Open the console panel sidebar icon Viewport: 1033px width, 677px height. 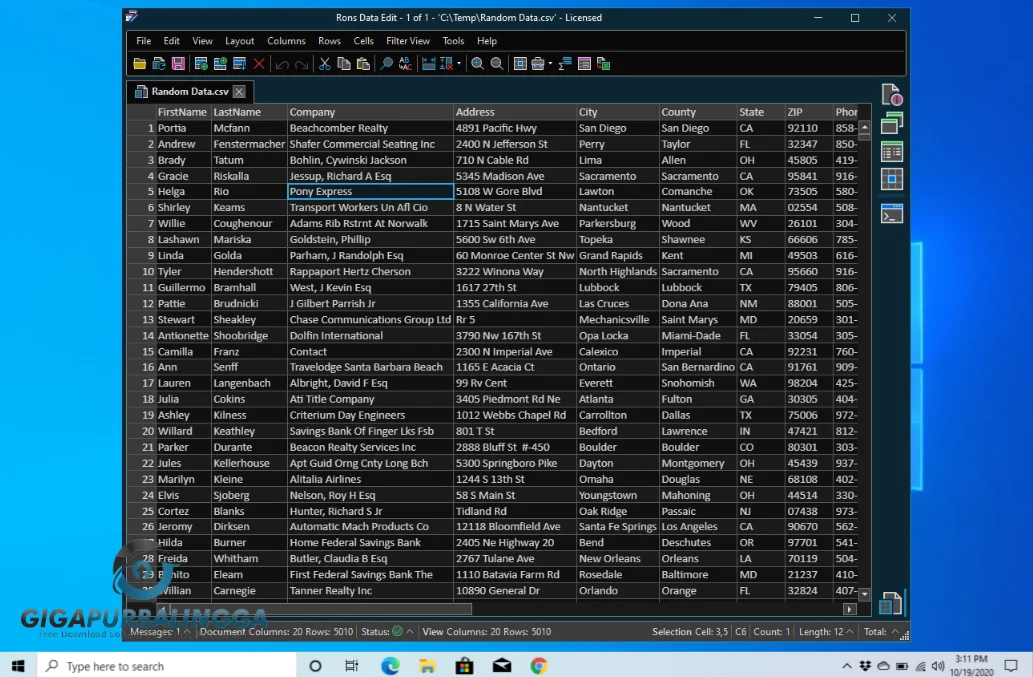point(891,214)
